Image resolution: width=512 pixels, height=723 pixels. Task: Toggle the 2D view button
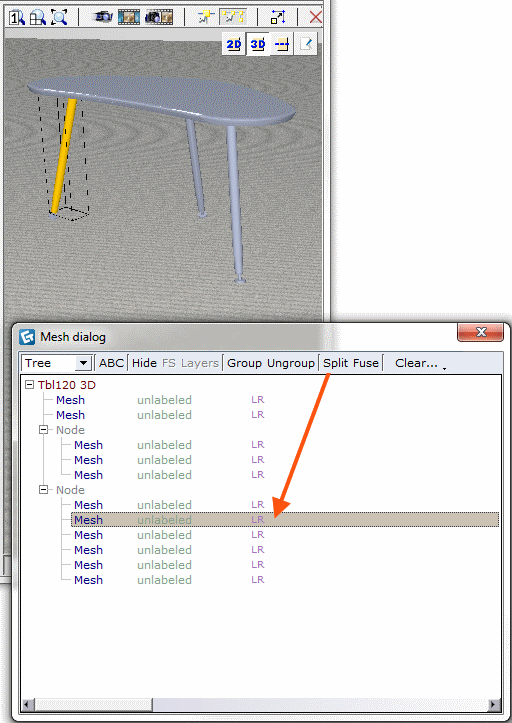point(234,44)
